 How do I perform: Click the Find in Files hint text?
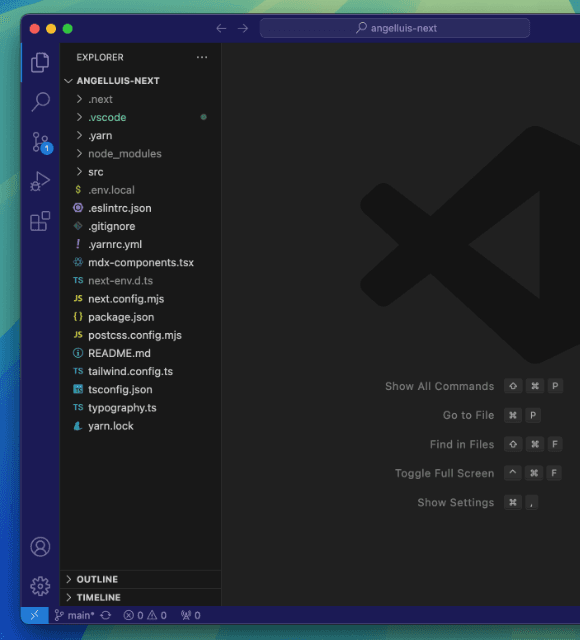click(462, 444)
